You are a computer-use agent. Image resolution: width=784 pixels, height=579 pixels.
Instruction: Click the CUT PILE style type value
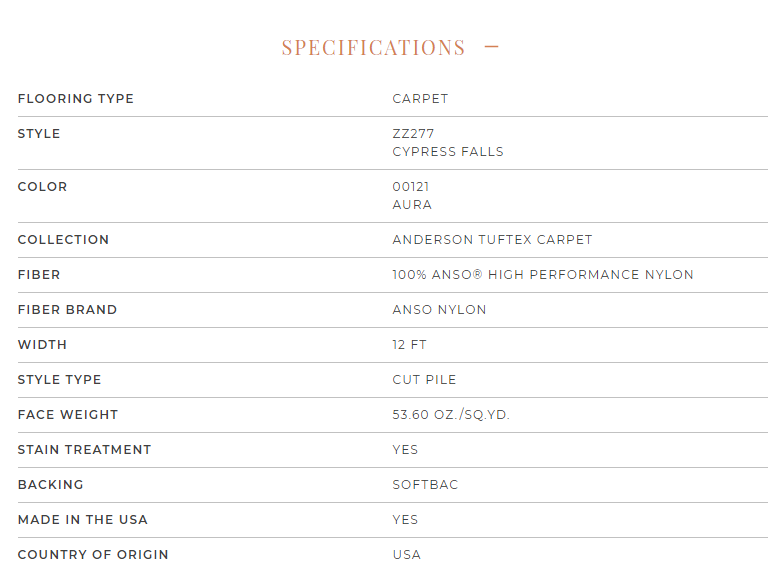[424, 380]
